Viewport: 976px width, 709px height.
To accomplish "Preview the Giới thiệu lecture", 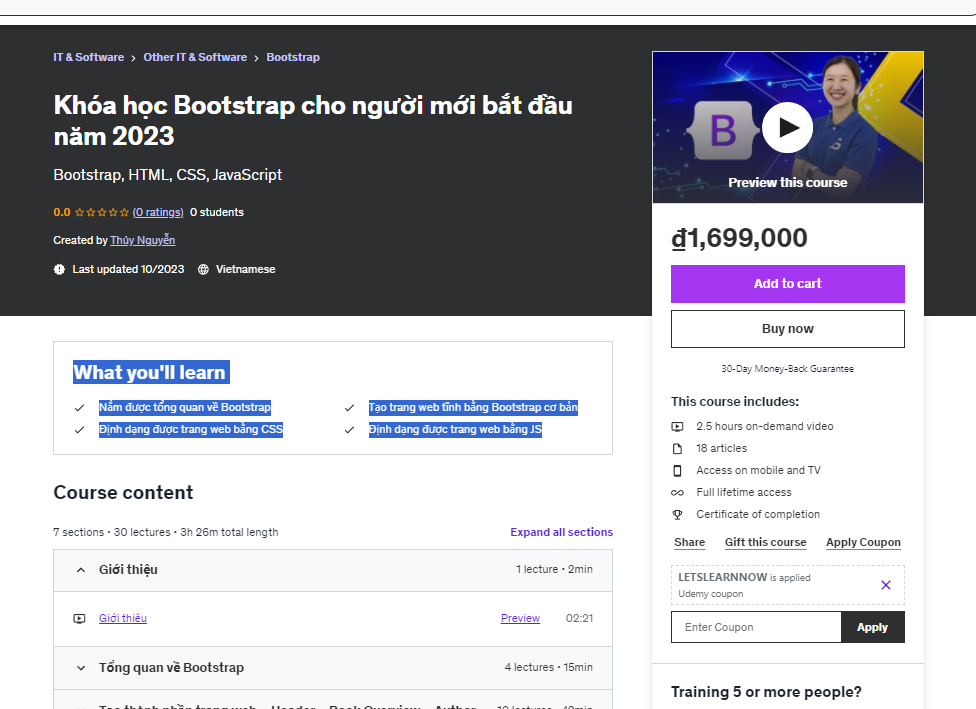I will (520, 618).
